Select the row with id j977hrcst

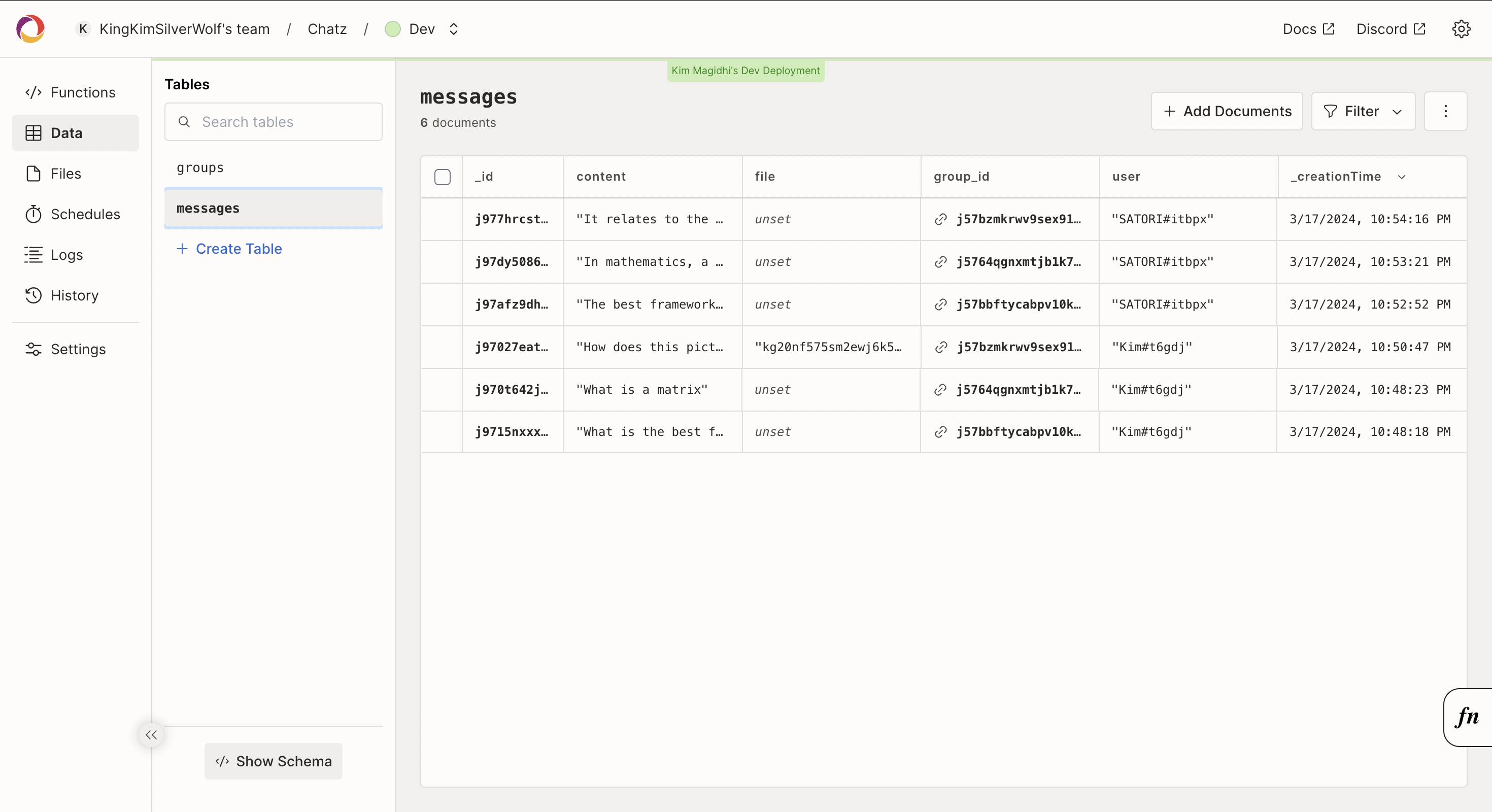442,220
